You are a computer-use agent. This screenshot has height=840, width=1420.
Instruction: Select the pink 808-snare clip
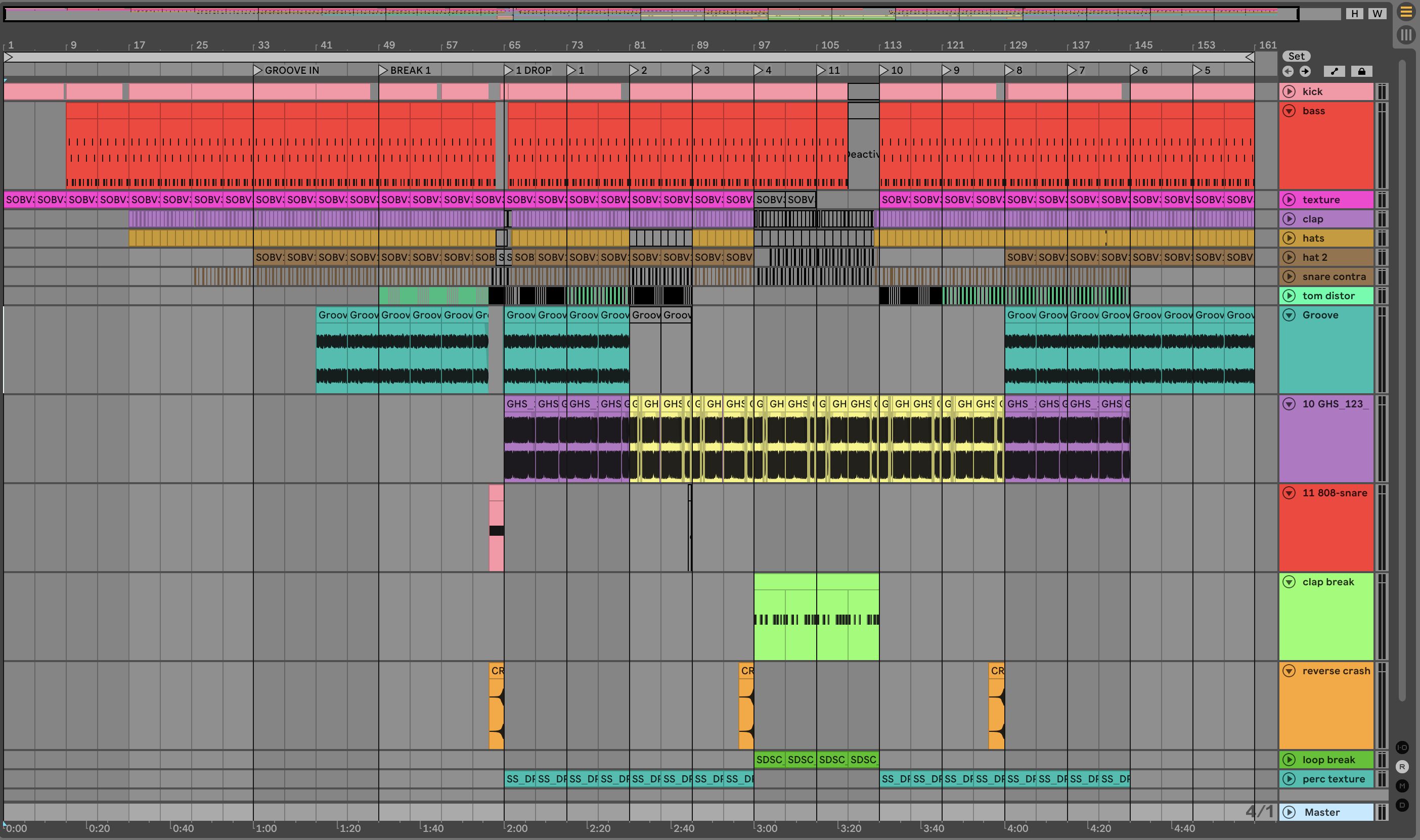click(x=497, y=528)
